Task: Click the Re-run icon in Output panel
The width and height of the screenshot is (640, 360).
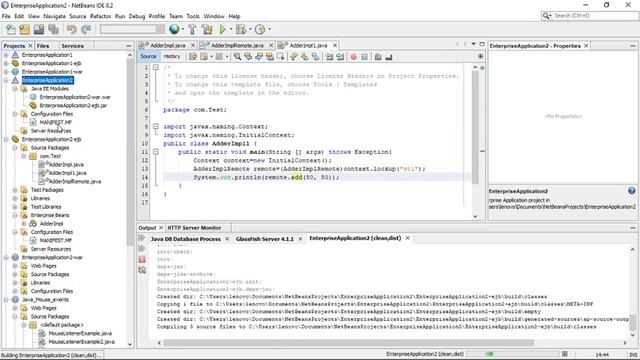Action: click(142, 238)
